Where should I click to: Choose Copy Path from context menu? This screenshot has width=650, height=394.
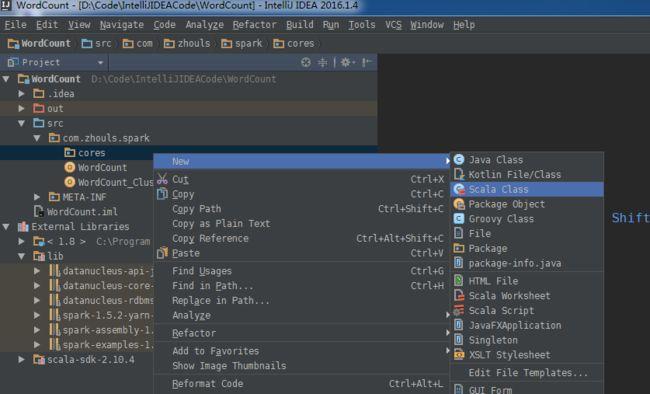click(x=302, y=209)
